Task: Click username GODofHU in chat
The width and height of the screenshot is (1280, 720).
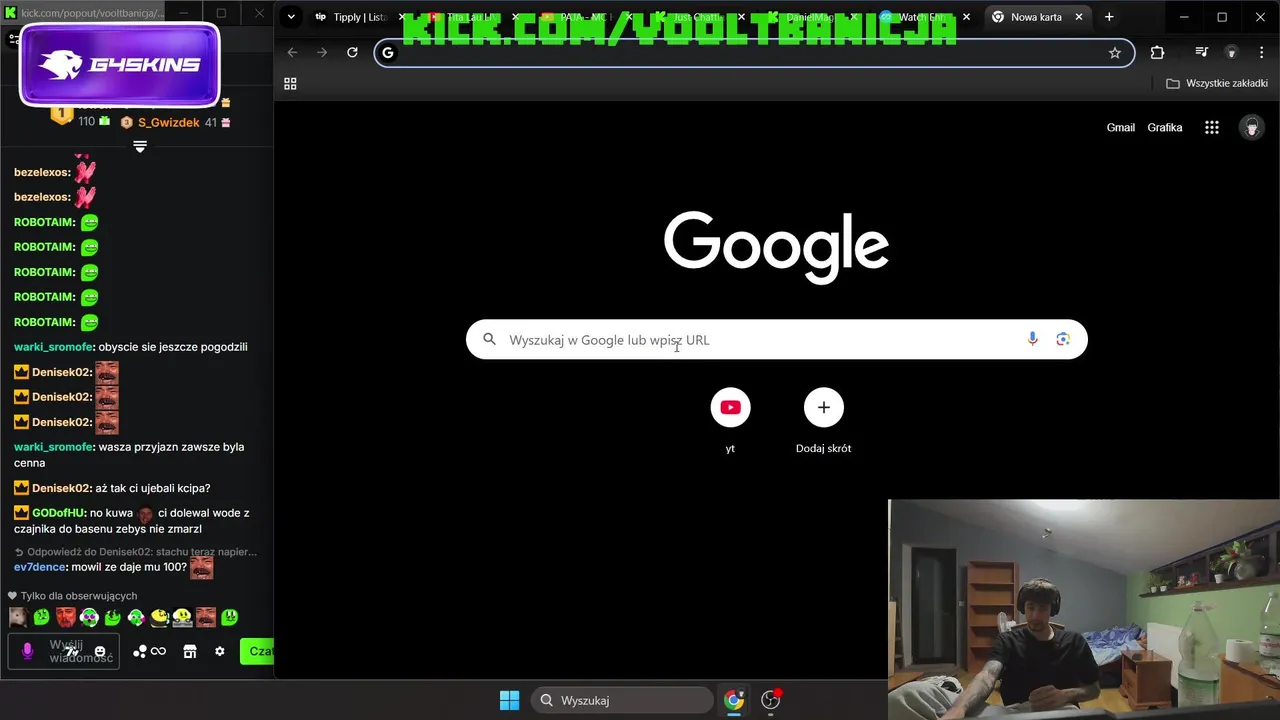Action: [x=58, y=513]
